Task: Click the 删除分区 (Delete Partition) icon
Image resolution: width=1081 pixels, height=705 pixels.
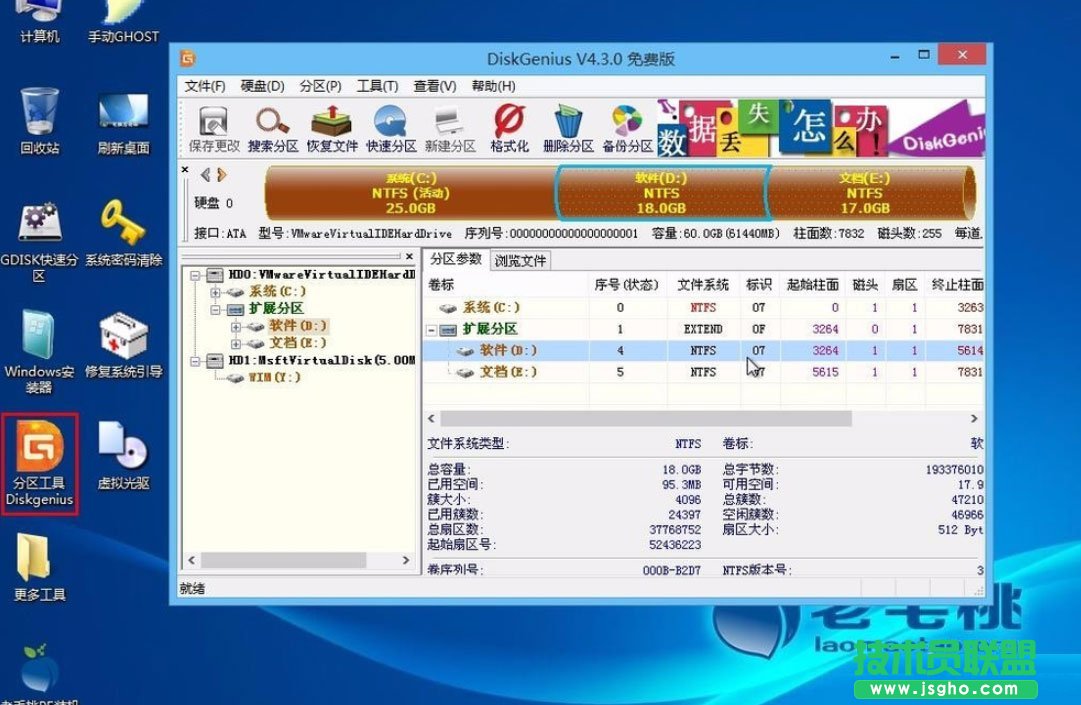Action: pyautogui.click(x=568, y=124)
